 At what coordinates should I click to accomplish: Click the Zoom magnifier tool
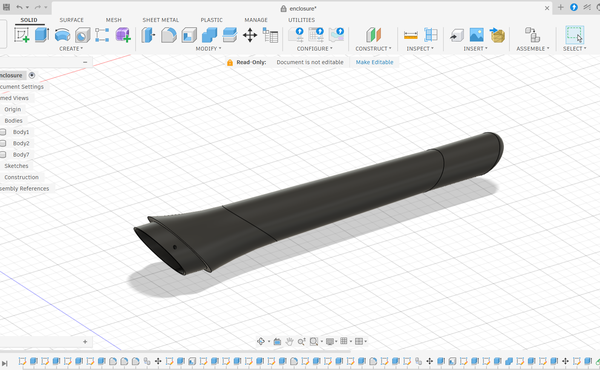pos(302,341)
